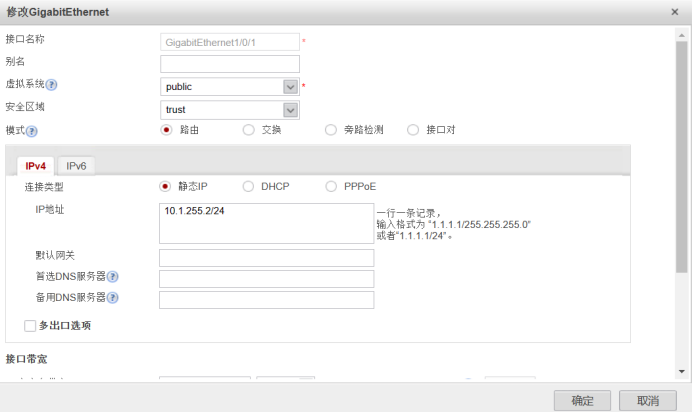Switch to IPv6 tab

(x=76, y=166)
